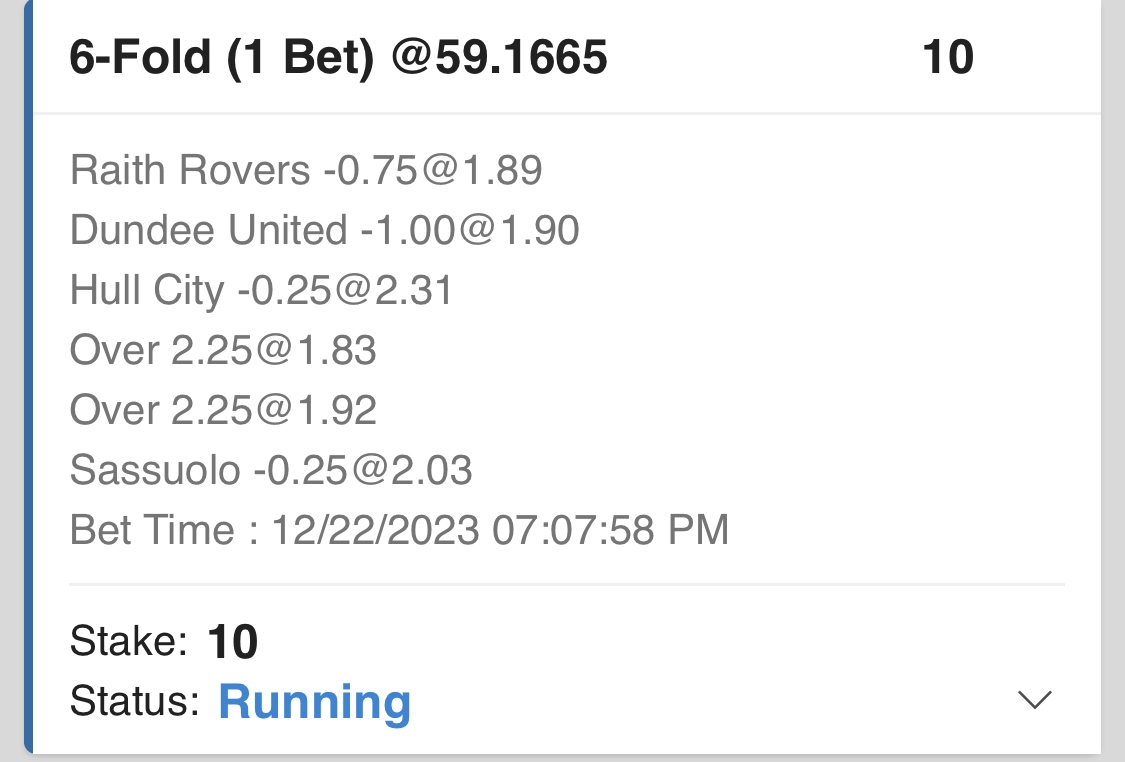Click the 6-Fold bet title
The height and width of the screenshot is (762, 1125).
point(139,58)
